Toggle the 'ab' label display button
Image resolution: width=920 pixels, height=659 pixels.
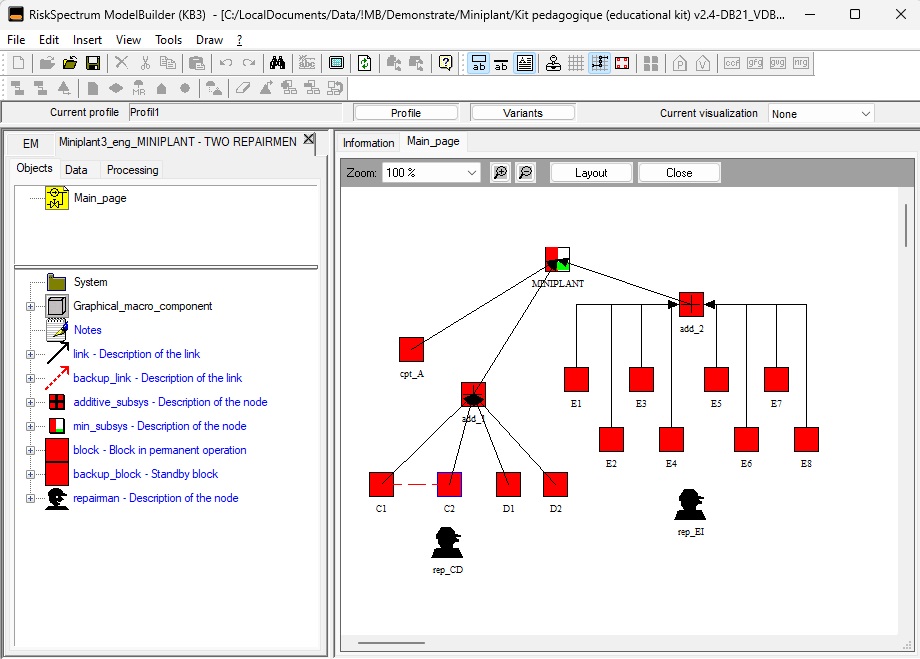click(x=502, y=63)
